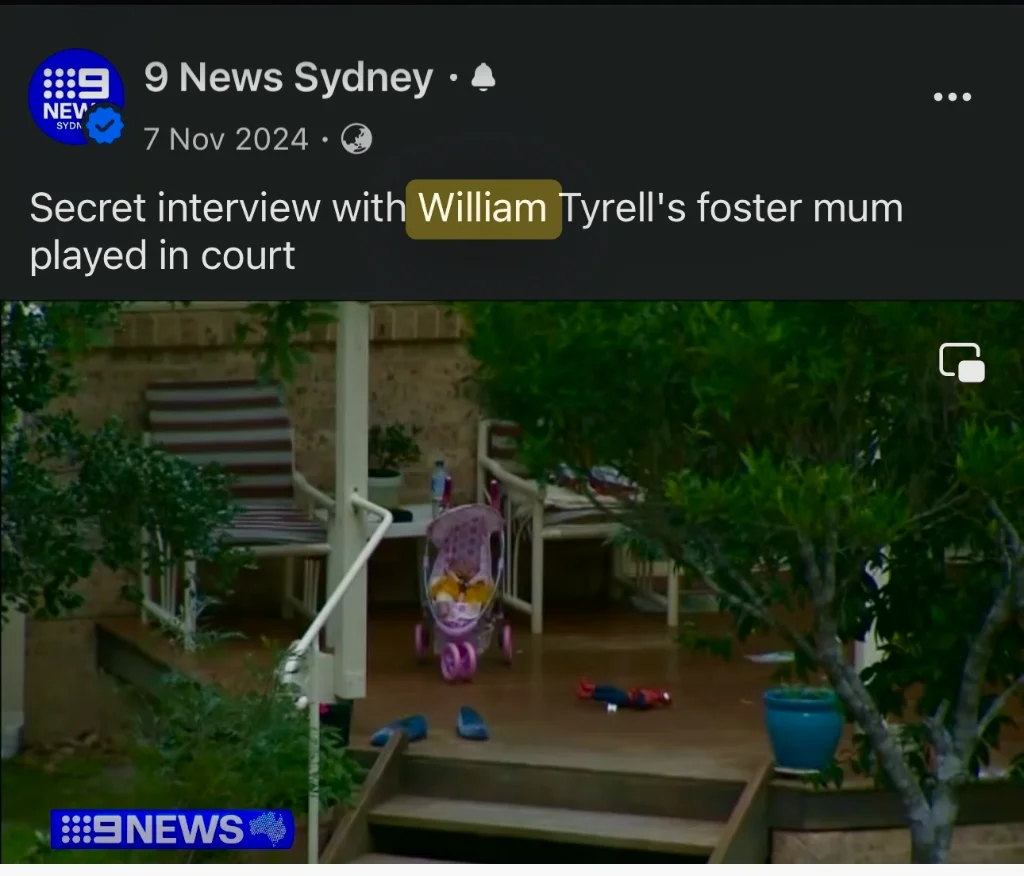Viewport: 1024px width, 876px height.
Task: Select the highlighted word William
Action: [x=483, y=208]
